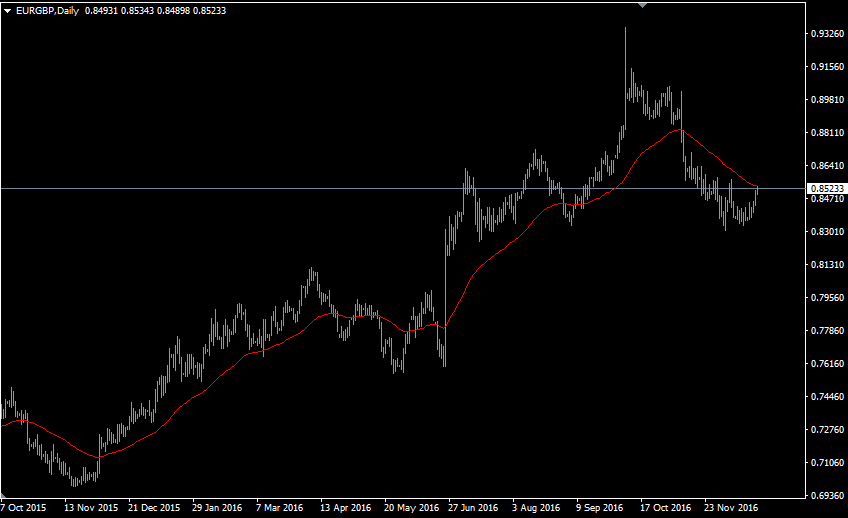Viewport: 848px width, 518px height.
Task: Click the small triangle marker at chart bottom-left corner
Action: click(x=3, y=495)
